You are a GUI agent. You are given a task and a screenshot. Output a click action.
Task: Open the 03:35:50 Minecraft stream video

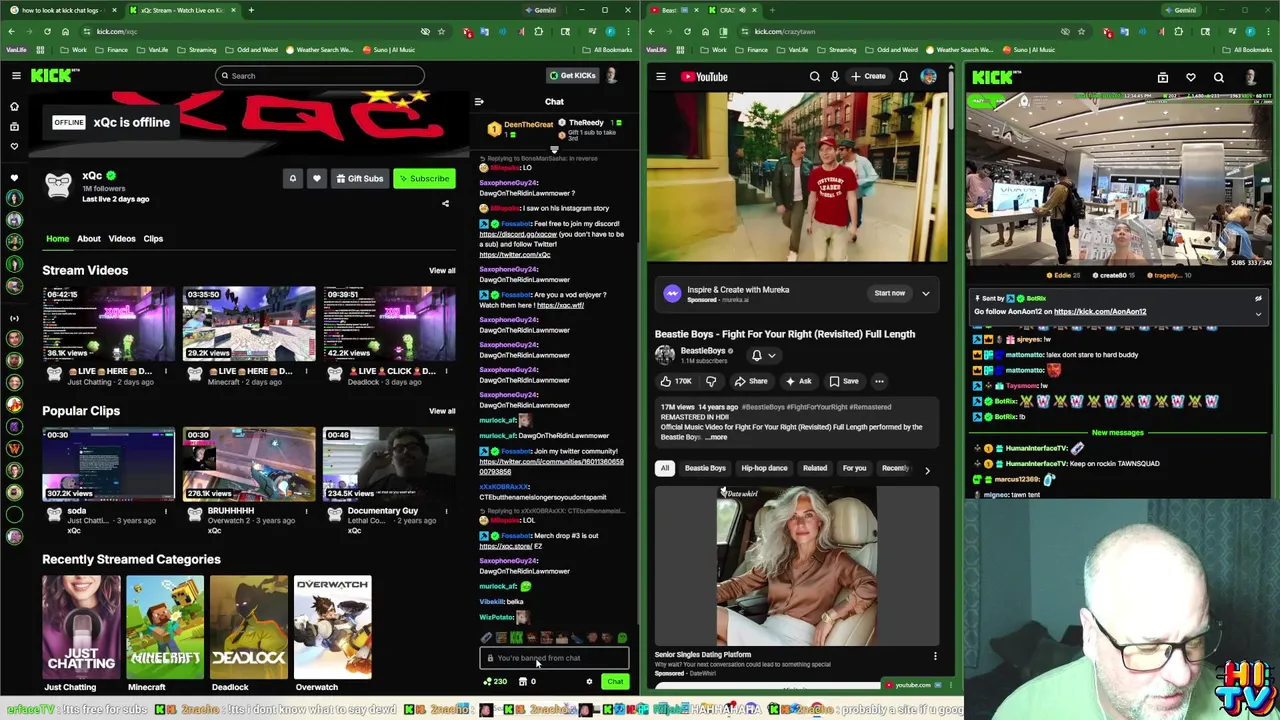point(248,323)
